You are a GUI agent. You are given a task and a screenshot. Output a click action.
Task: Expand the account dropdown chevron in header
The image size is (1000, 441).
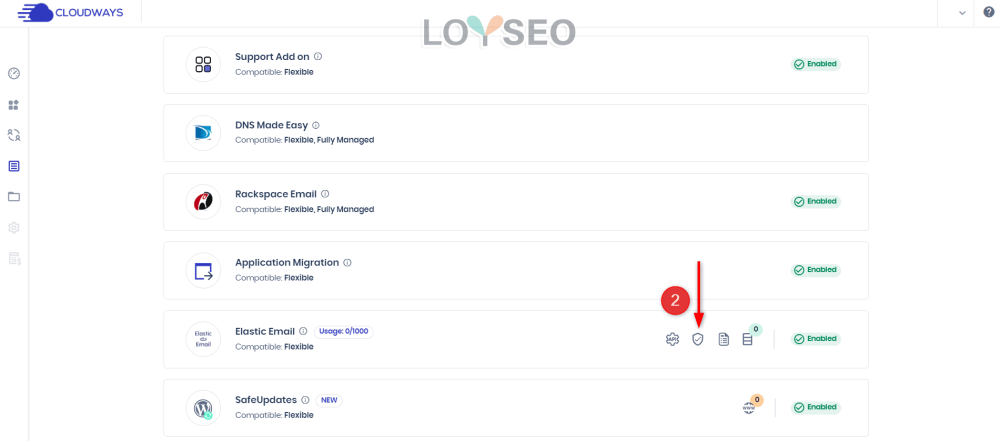click(962, 13)
